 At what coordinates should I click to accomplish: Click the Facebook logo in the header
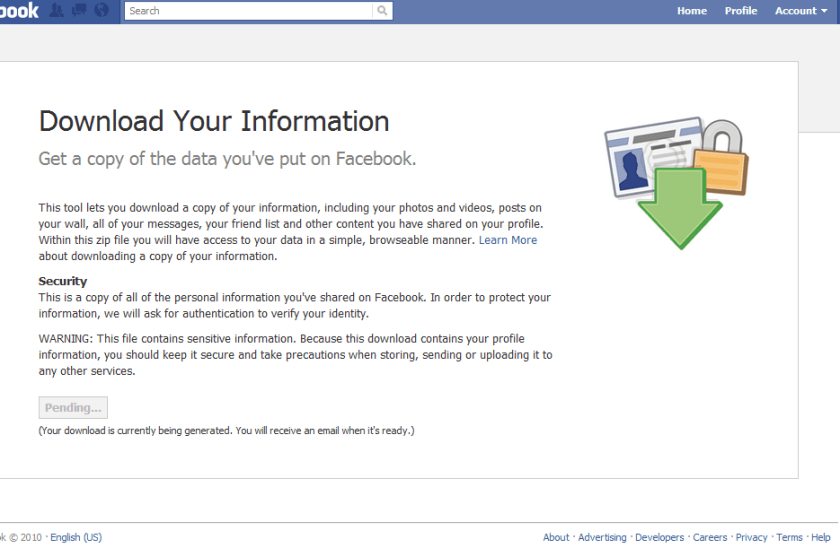[x=18, y=11]
